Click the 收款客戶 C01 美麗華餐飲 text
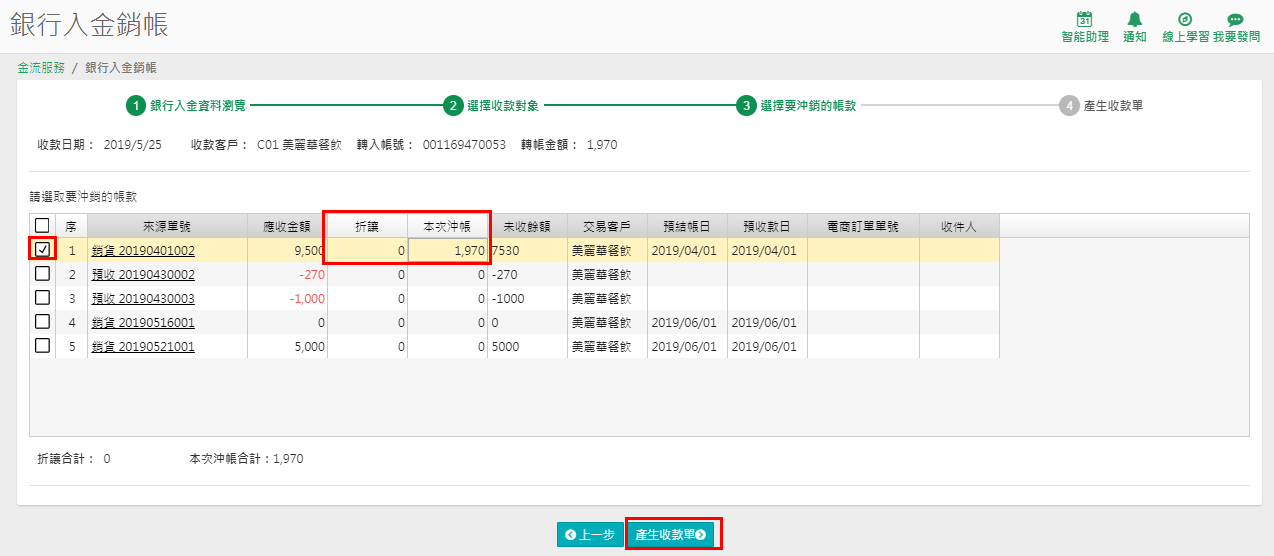Viewport: 1274px width, 556px height. pyautogui.click(x=266, y=145)
